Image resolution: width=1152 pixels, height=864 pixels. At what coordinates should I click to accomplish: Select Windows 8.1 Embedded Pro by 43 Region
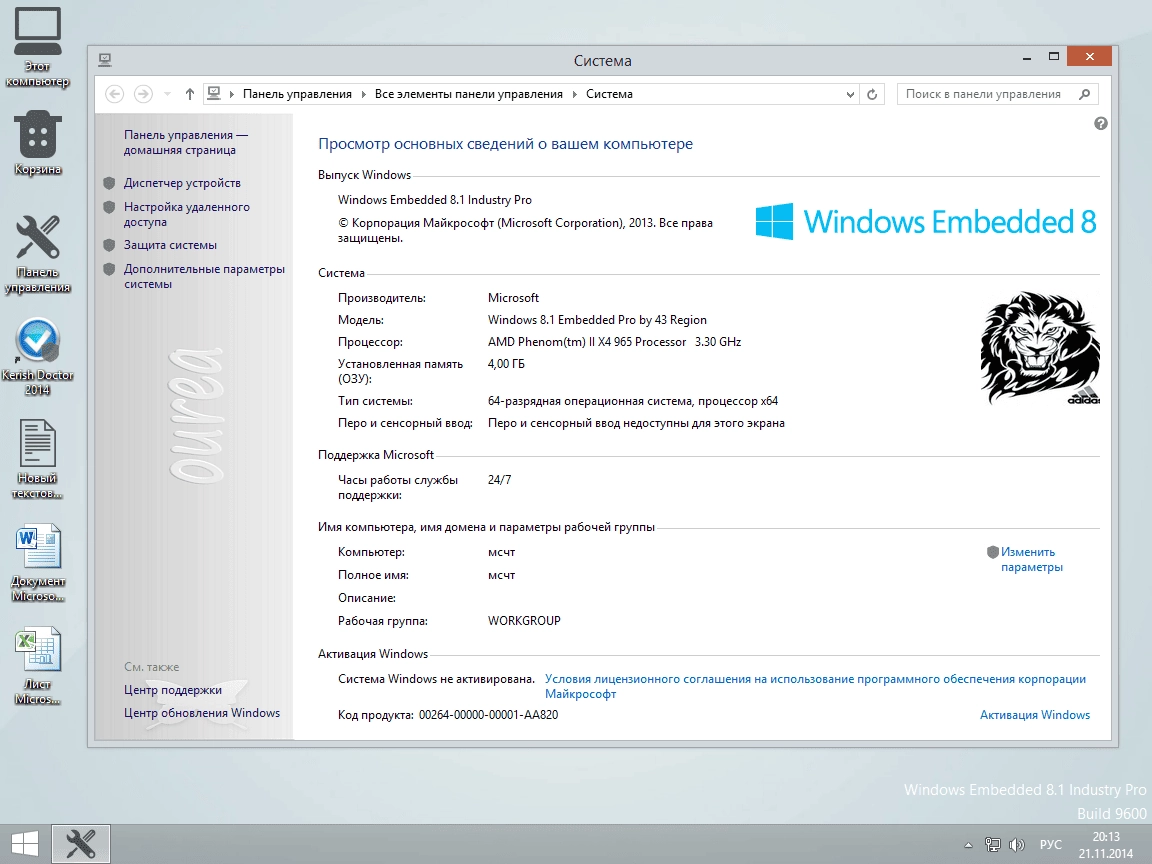[x=597, y=320]
